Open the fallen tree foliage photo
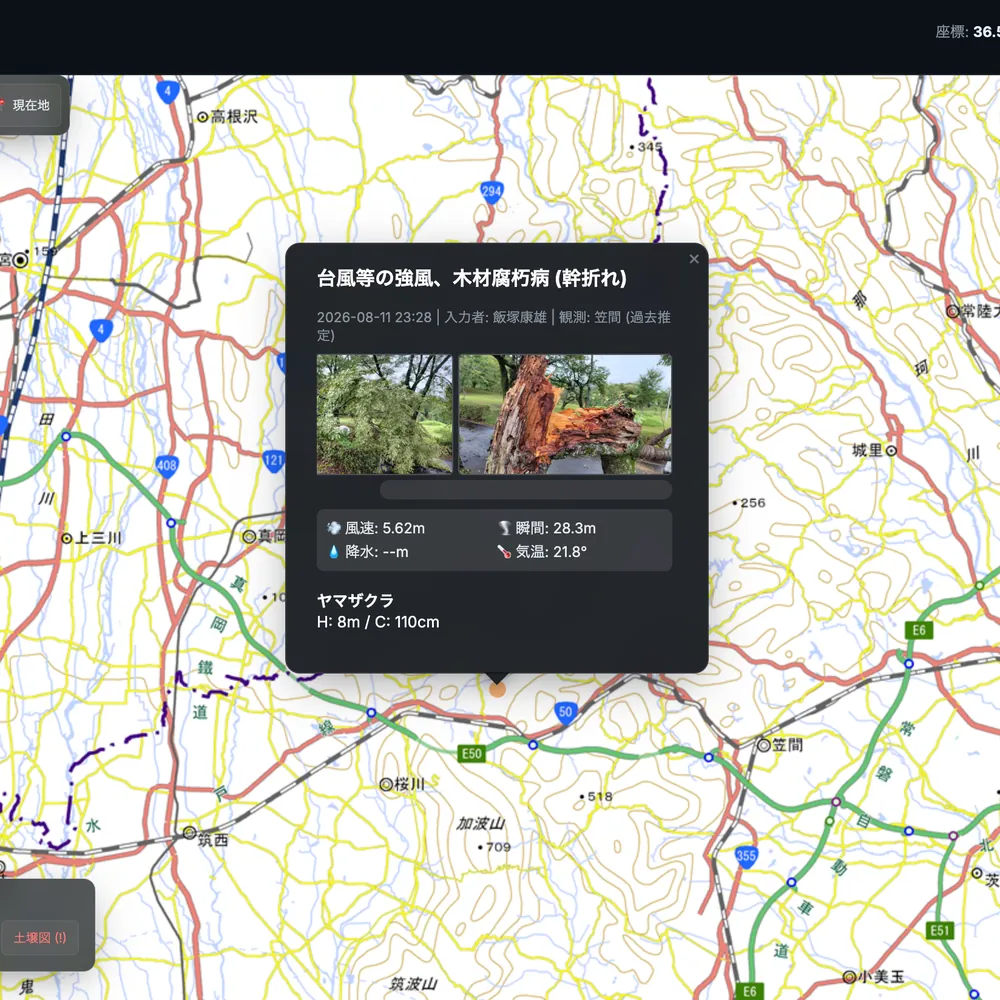 pos(384,415)
